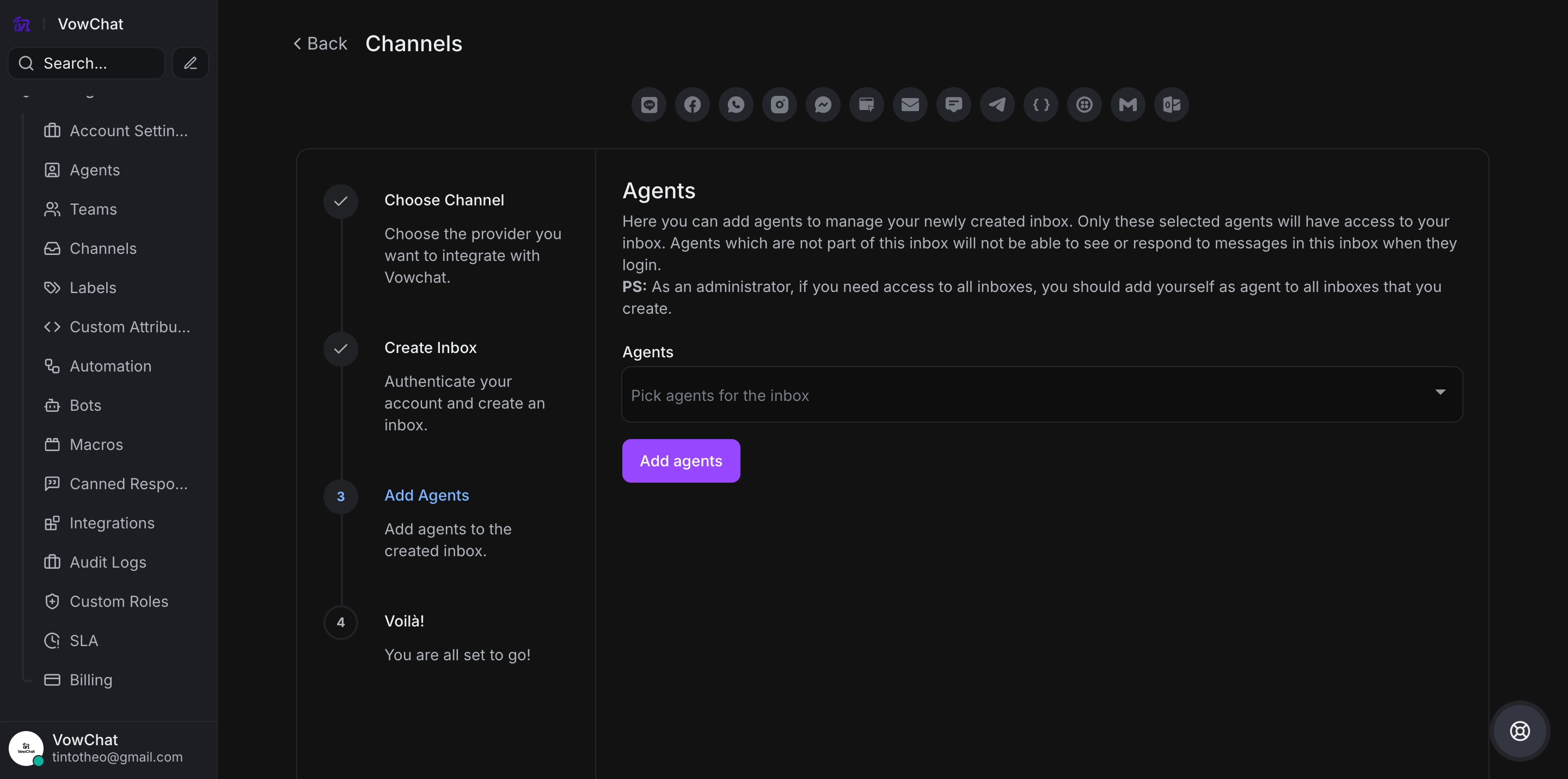Open Canned Responses in sidebar

[x=128, y=484]
